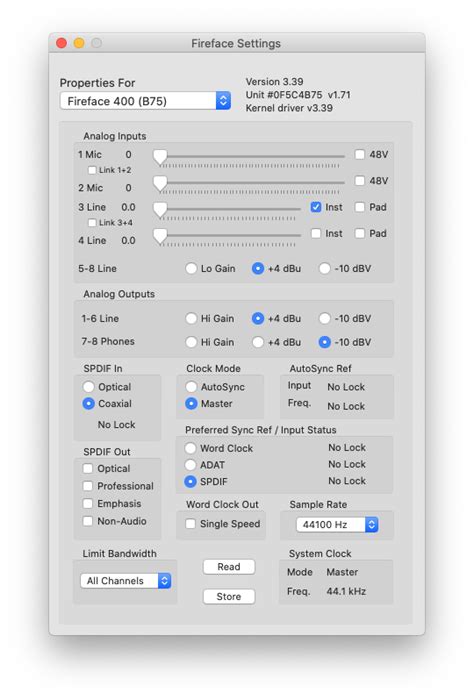Select Hi Gain for 1-6 Line outputs
Screen dimensions: 474x700
[191, 318]
